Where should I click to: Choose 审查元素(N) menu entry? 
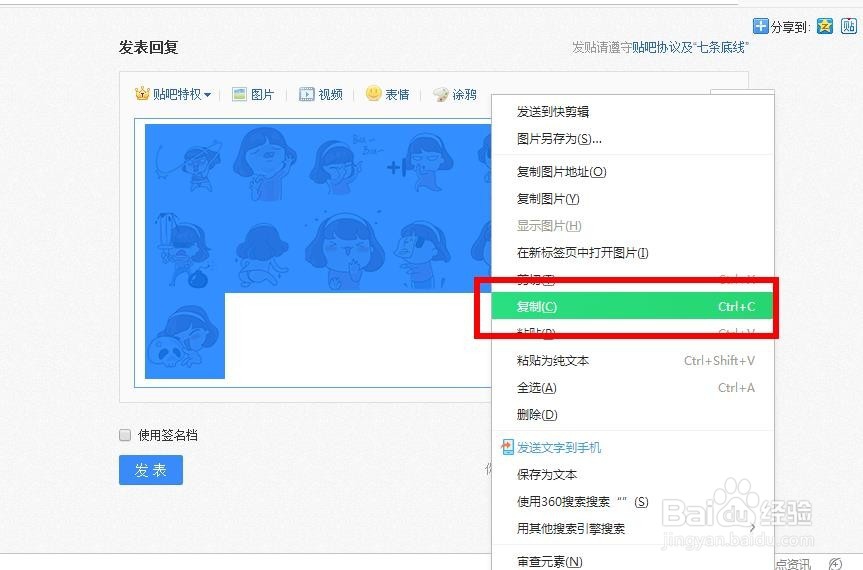tap(633, 560)
